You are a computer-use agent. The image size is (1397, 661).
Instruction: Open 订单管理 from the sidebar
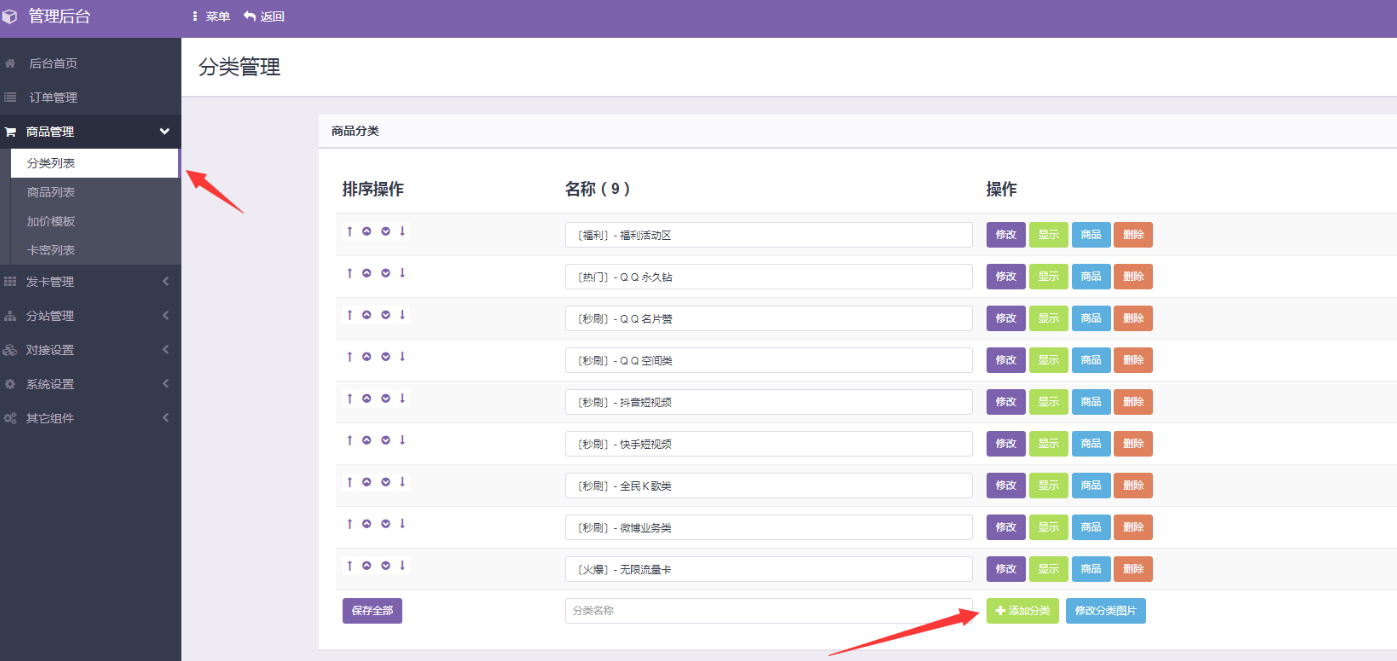tap(53, 98)
